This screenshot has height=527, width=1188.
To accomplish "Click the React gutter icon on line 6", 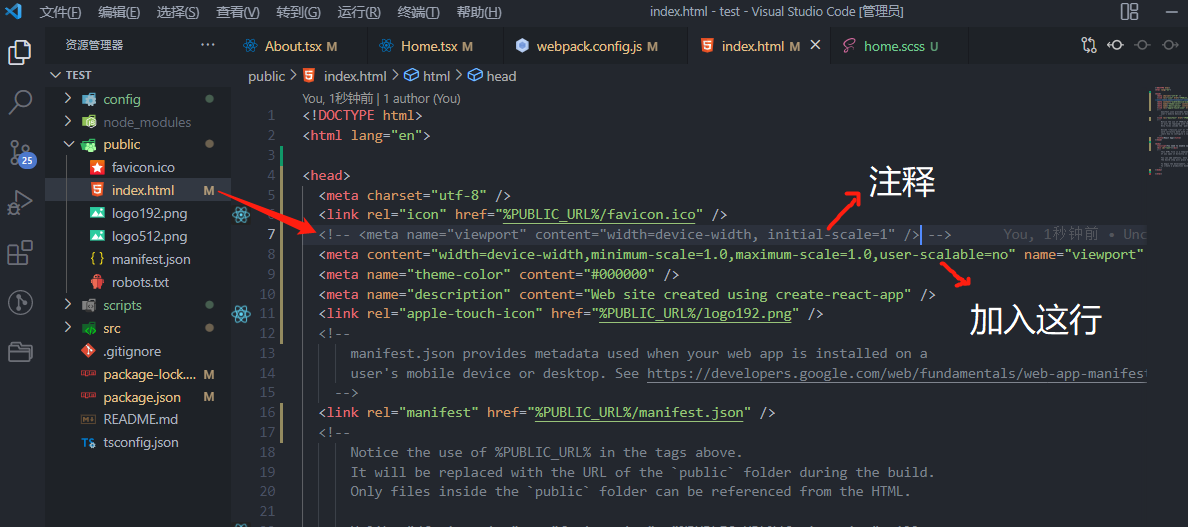I will point(241,215).
